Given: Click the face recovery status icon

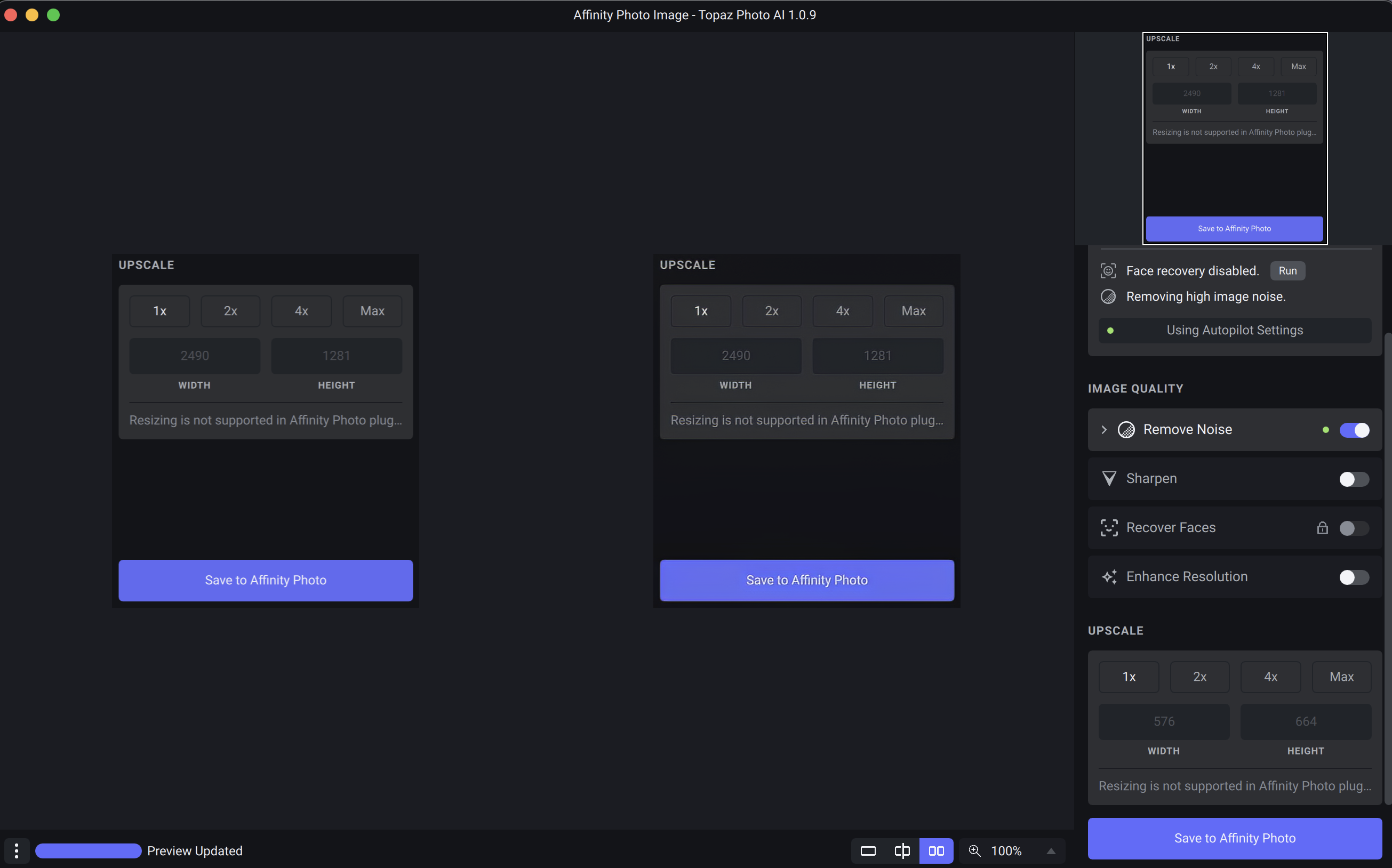Looking at the screenshot, I should coord(1108,271).
